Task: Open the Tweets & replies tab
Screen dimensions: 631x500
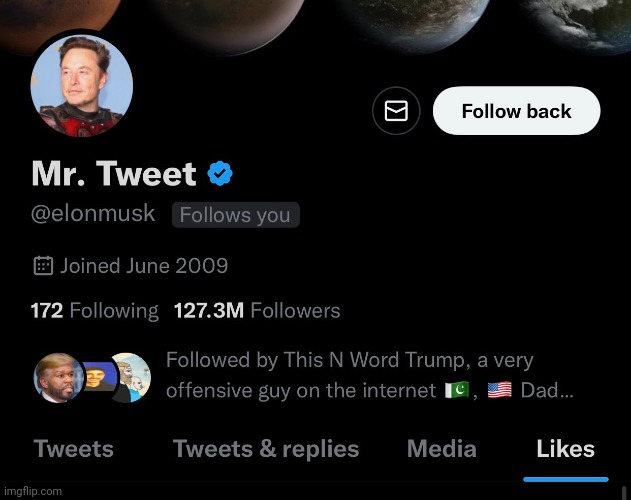Action: [266, 449]
